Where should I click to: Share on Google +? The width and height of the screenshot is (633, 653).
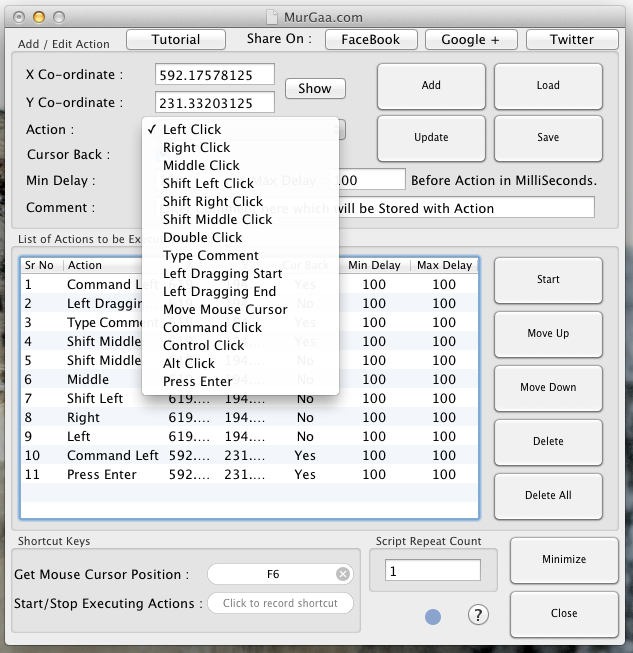tap(471, 40)
